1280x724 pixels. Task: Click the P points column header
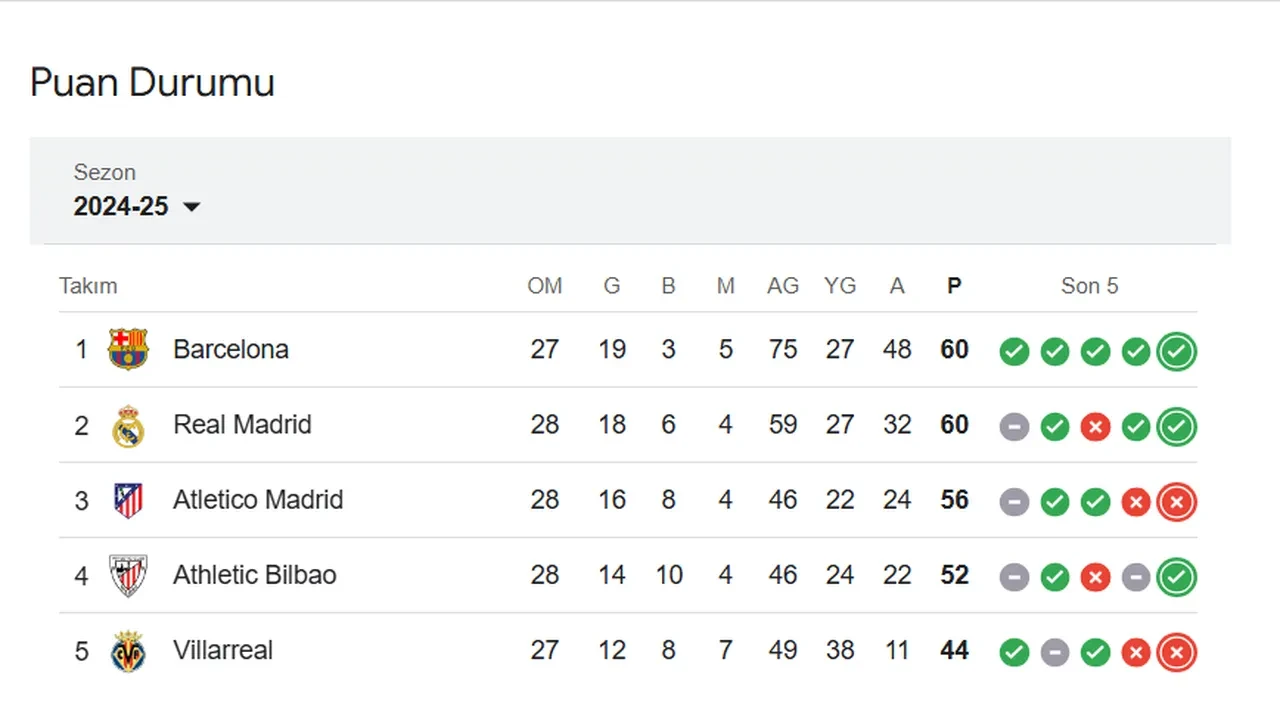click(x=954, y=286)
